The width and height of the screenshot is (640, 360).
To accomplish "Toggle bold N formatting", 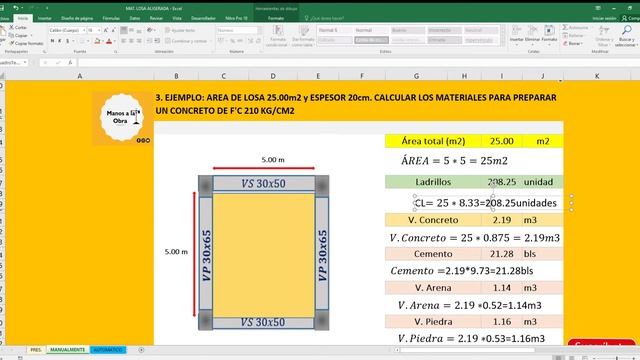I will coord(52,41).
